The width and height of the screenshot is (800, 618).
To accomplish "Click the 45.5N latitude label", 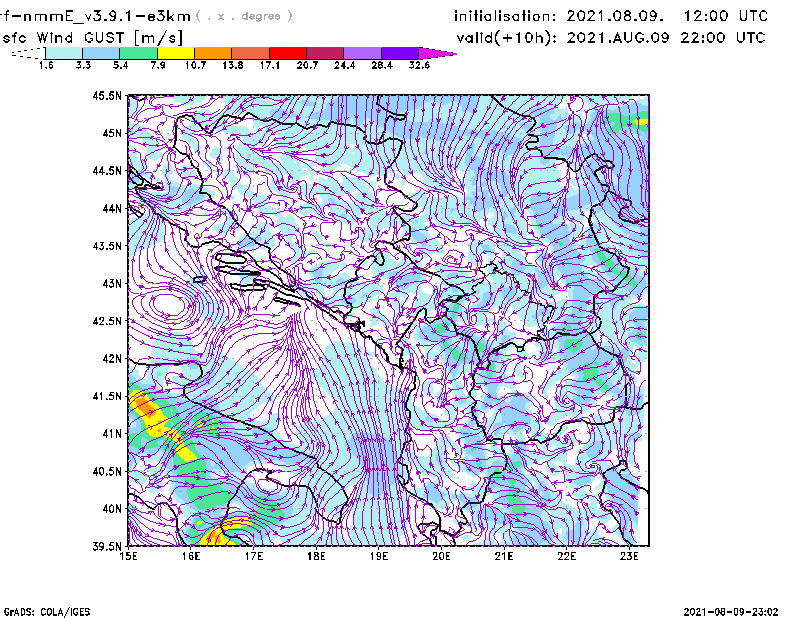I will pos(107,95).
